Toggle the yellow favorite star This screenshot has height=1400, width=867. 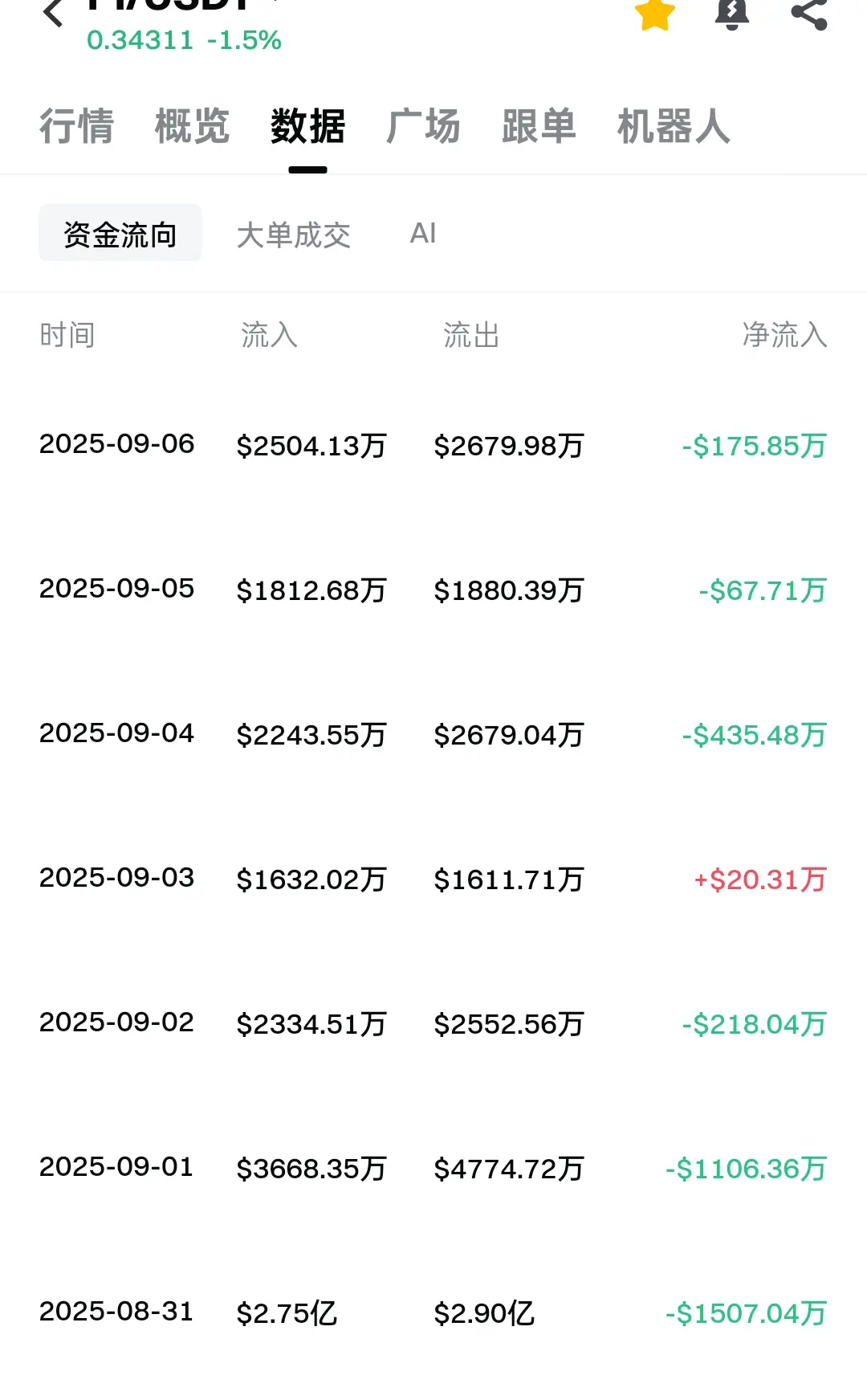(655, 14)
